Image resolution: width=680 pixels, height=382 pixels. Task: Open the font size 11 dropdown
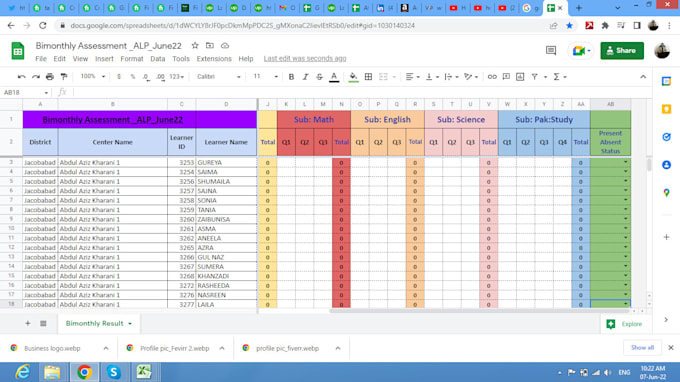coord(265,77)
